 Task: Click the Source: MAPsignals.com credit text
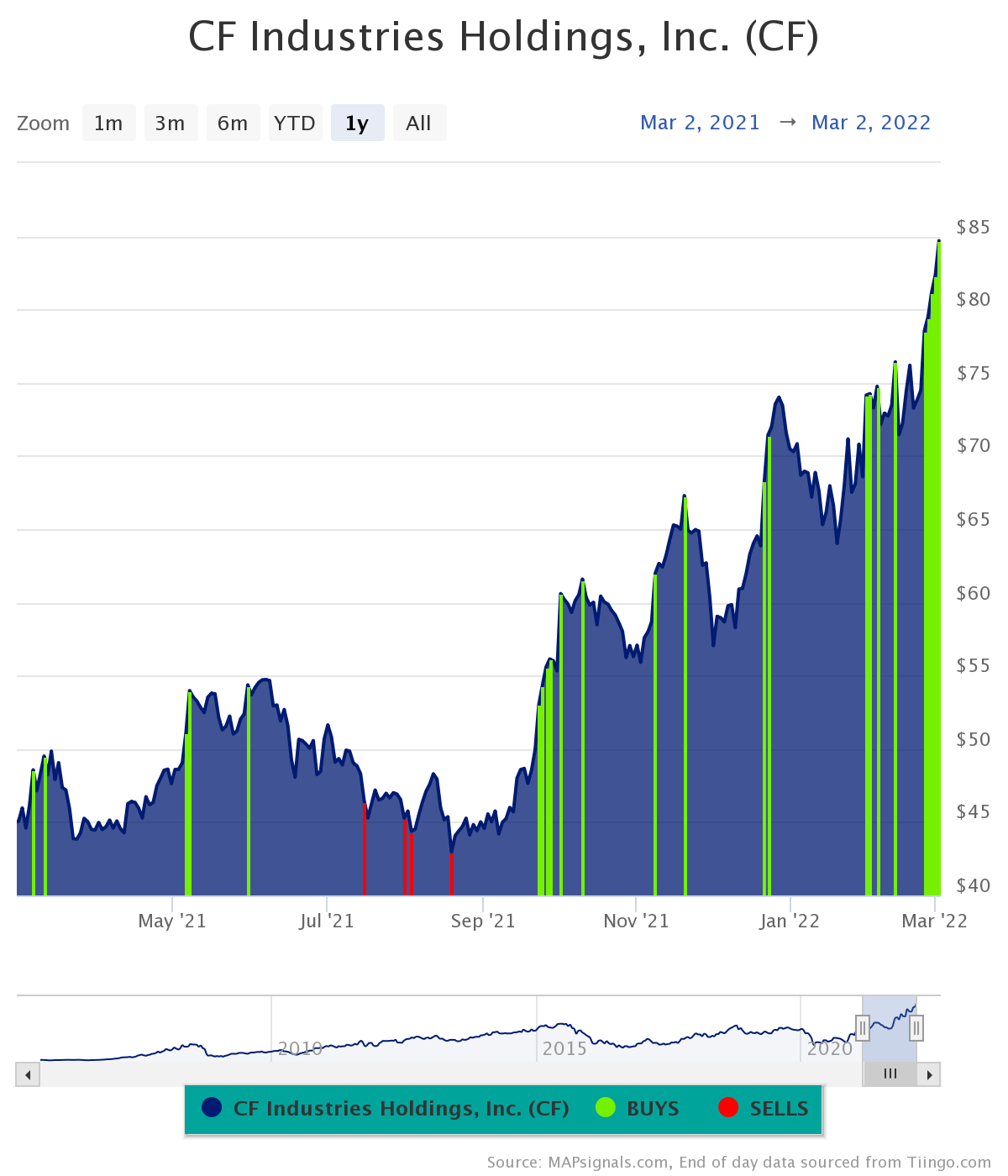coord(739,1163)
